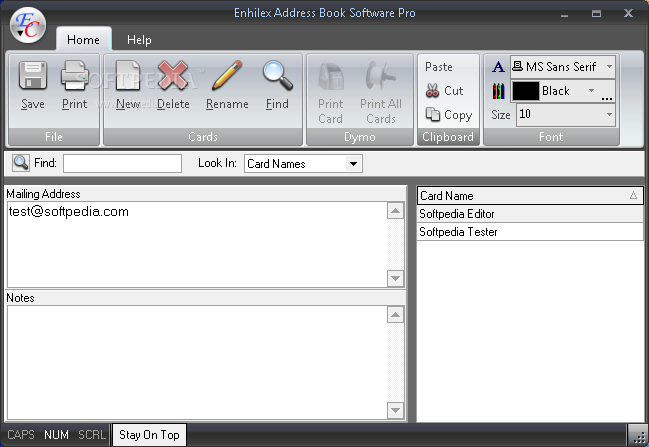The width and height of the screenshot is (649, 447).
Task: Open the Help tab
Action: tap(139, 40)
